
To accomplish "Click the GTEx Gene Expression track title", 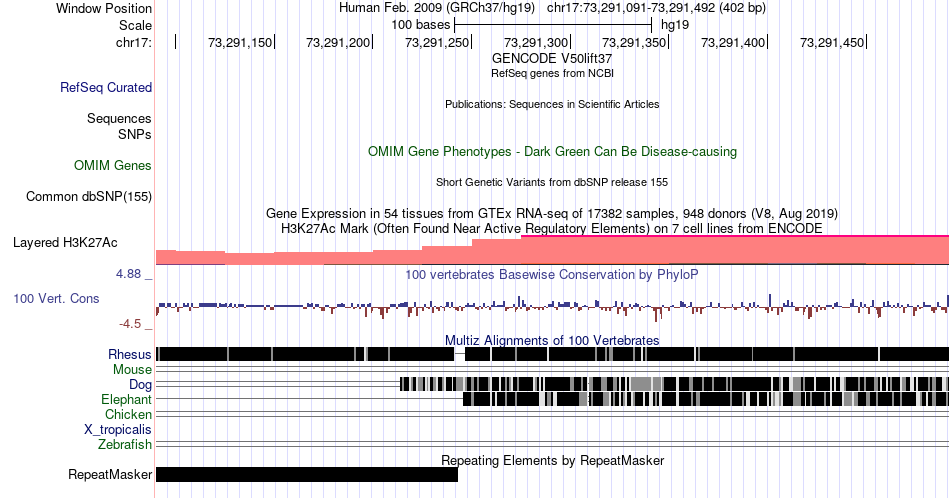I will click(552, 213).
